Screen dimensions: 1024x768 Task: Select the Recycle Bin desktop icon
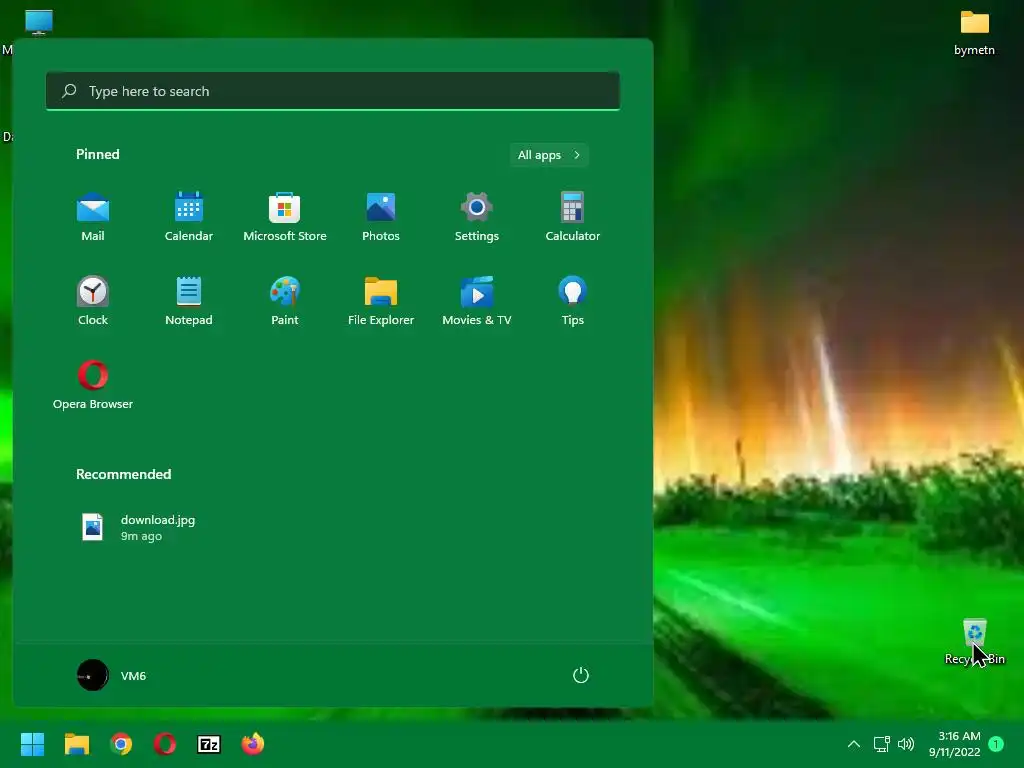pos(974,642)
